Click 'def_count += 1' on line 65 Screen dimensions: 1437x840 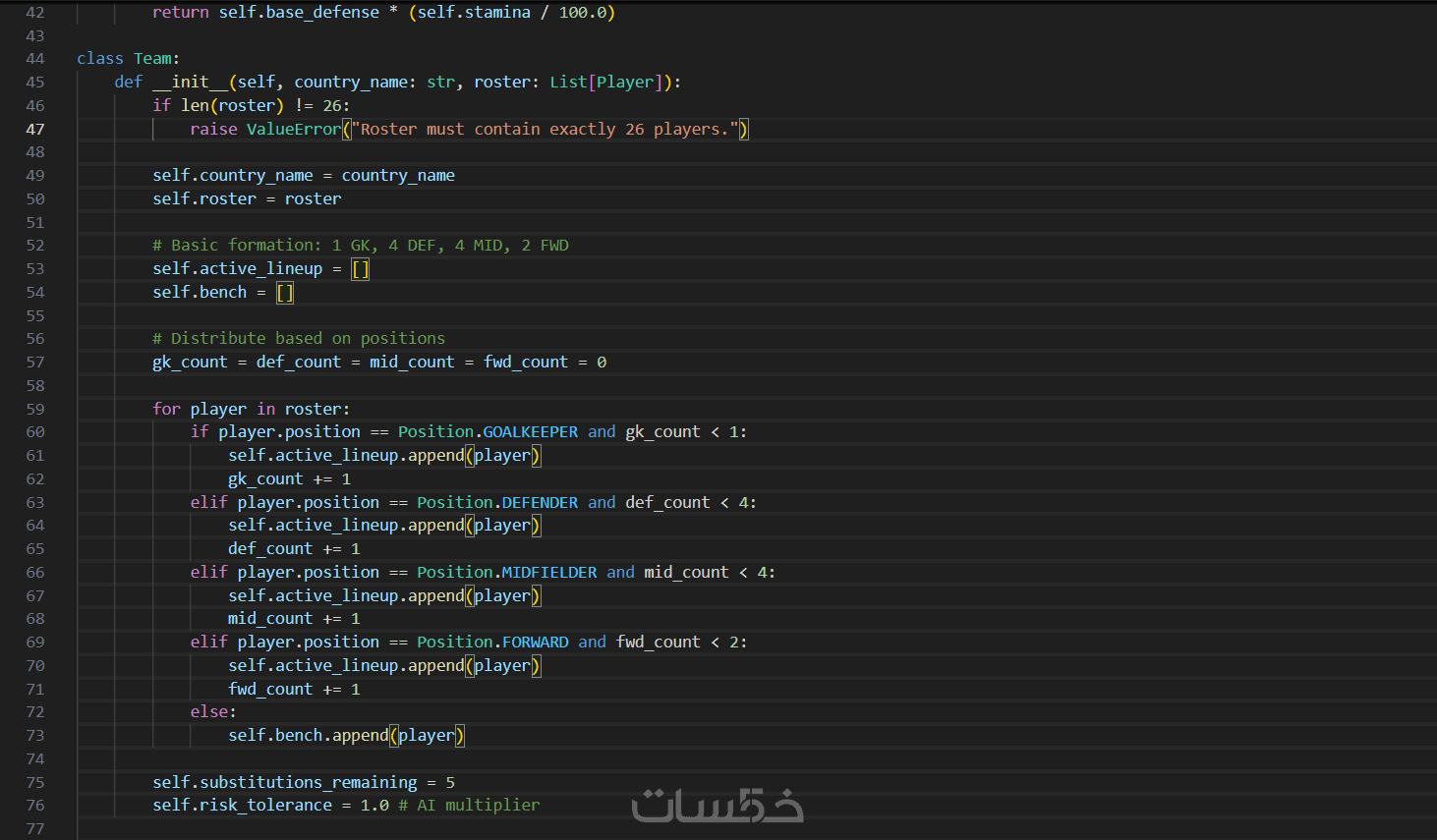[295, 549]
